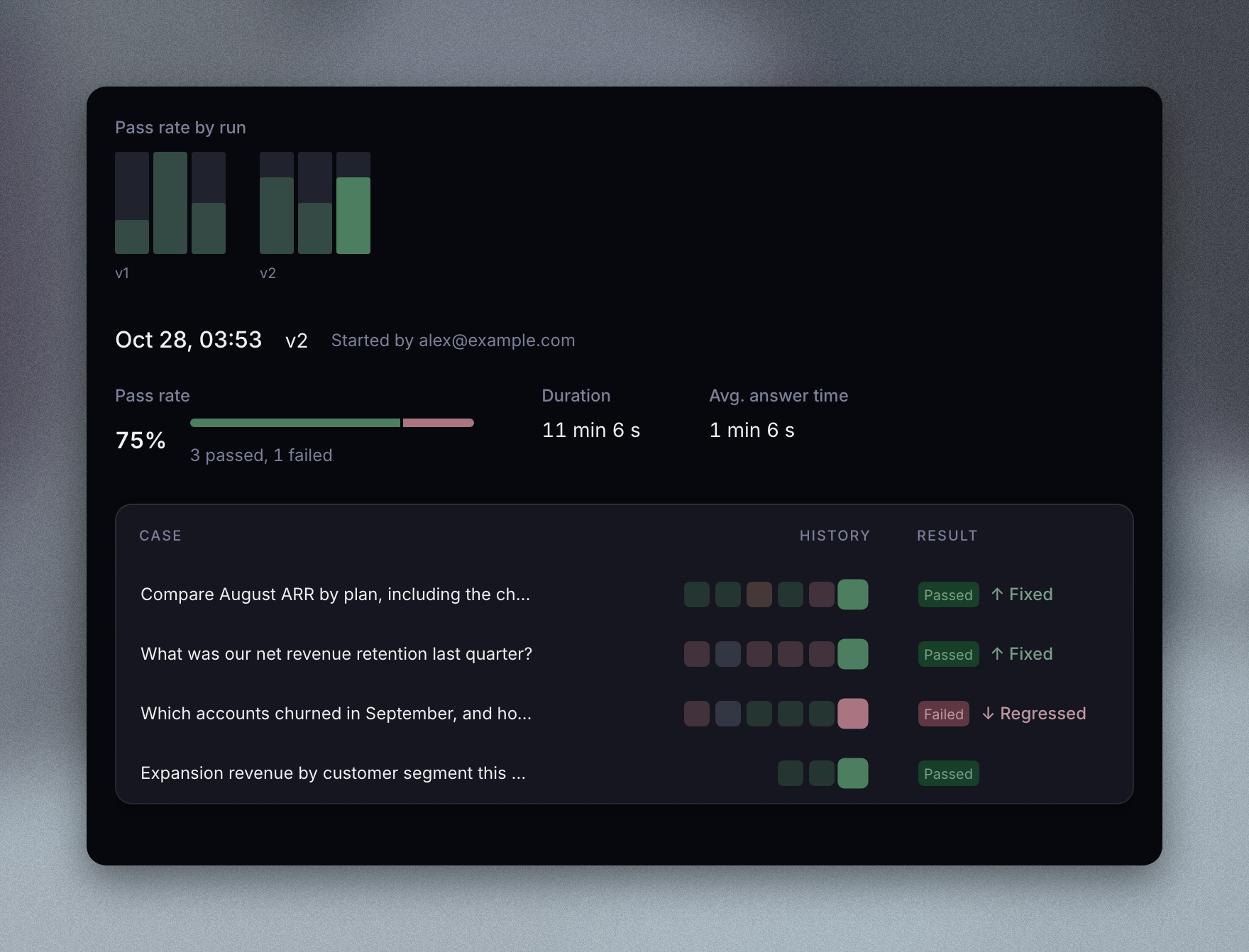Click the 11 min 6 s duration value

click(x=591, y=430)
